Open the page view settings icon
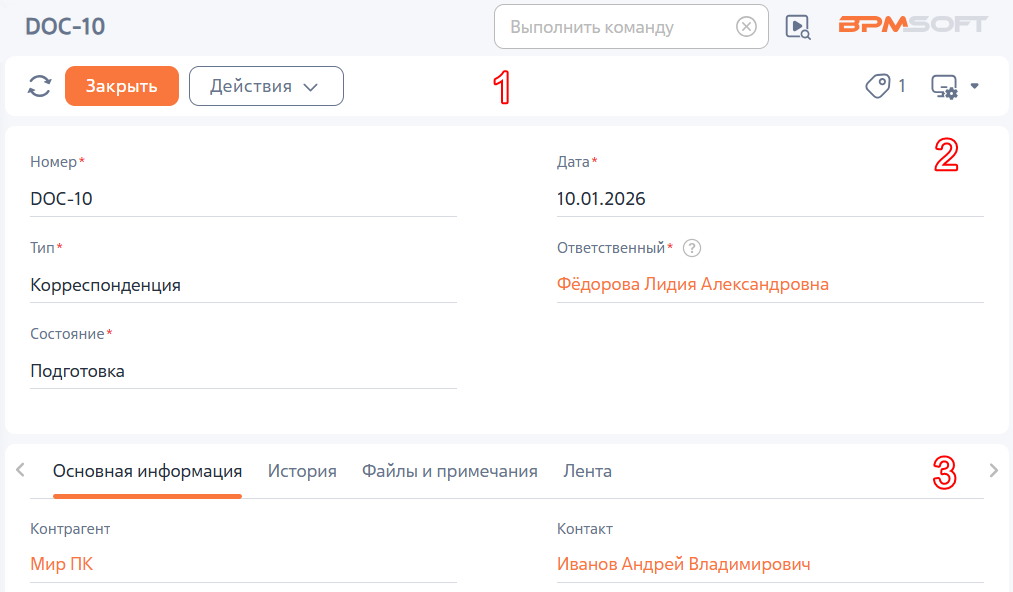Viewport: 1013px width, 592px height. pos(944,87)
